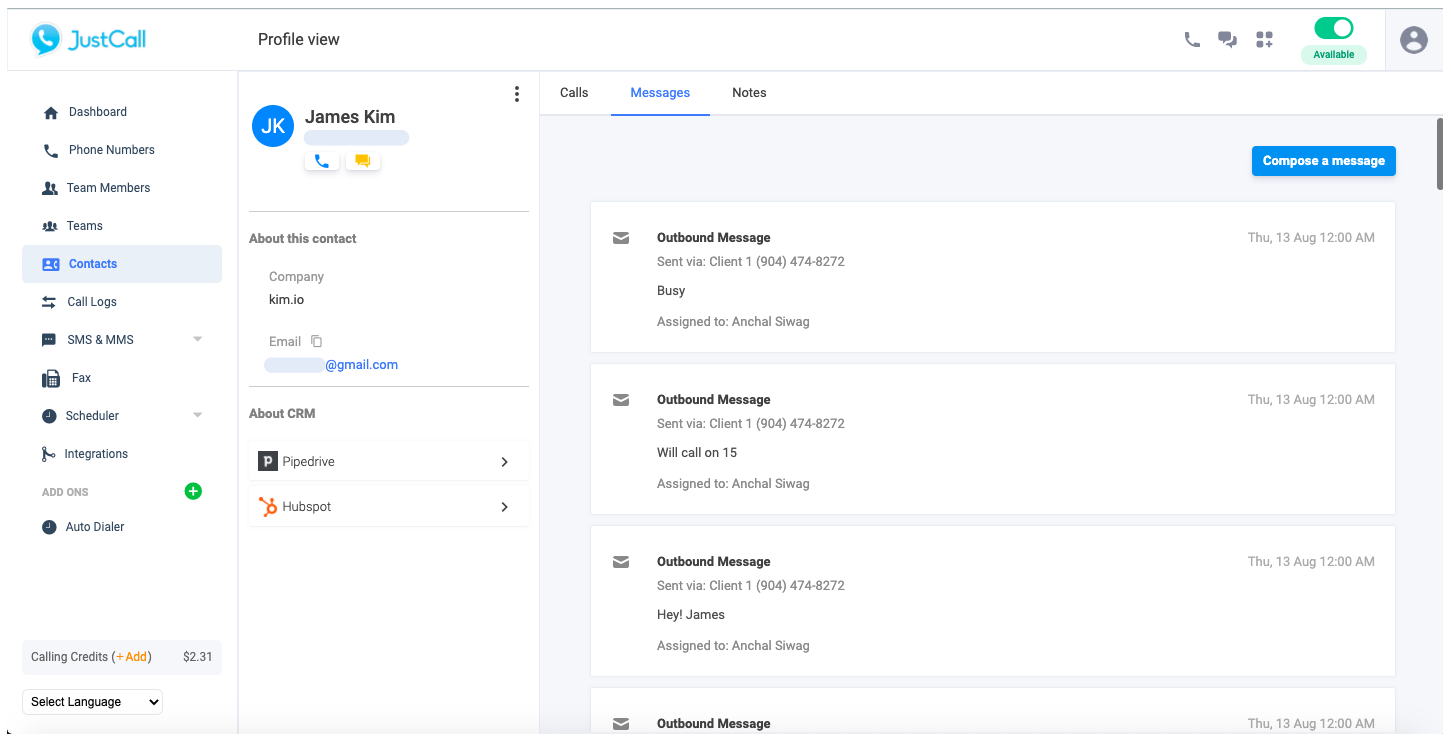1451x742 pixels.
Task: Click the green add-ons plus button
Action: click(193, 491)
